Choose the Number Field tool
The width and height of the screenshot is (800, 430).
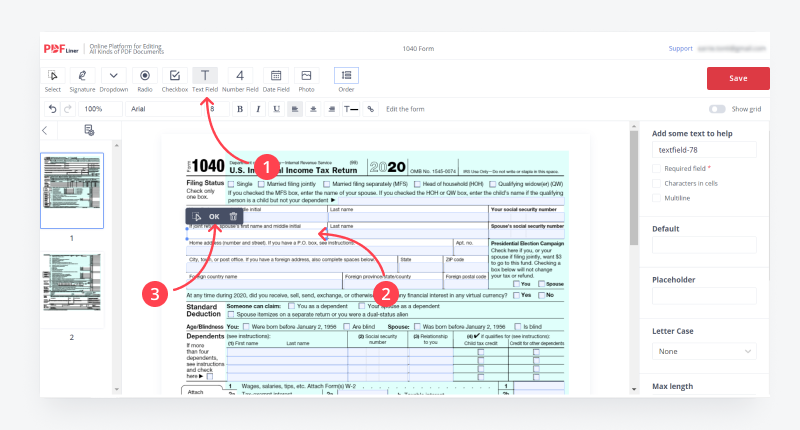(240, 75)
